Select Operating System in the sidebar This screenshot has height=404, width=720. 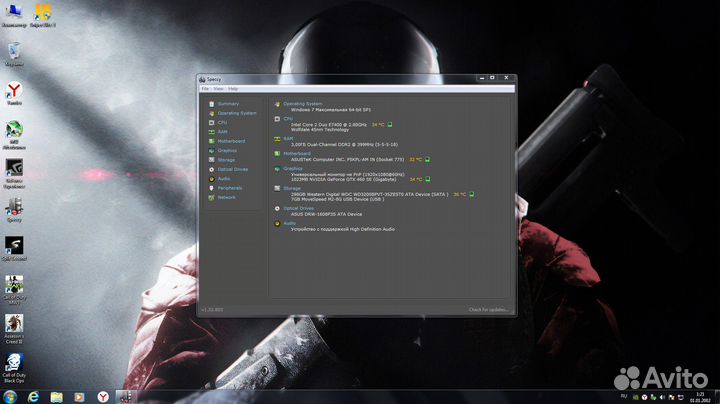(x=237, y=113)
